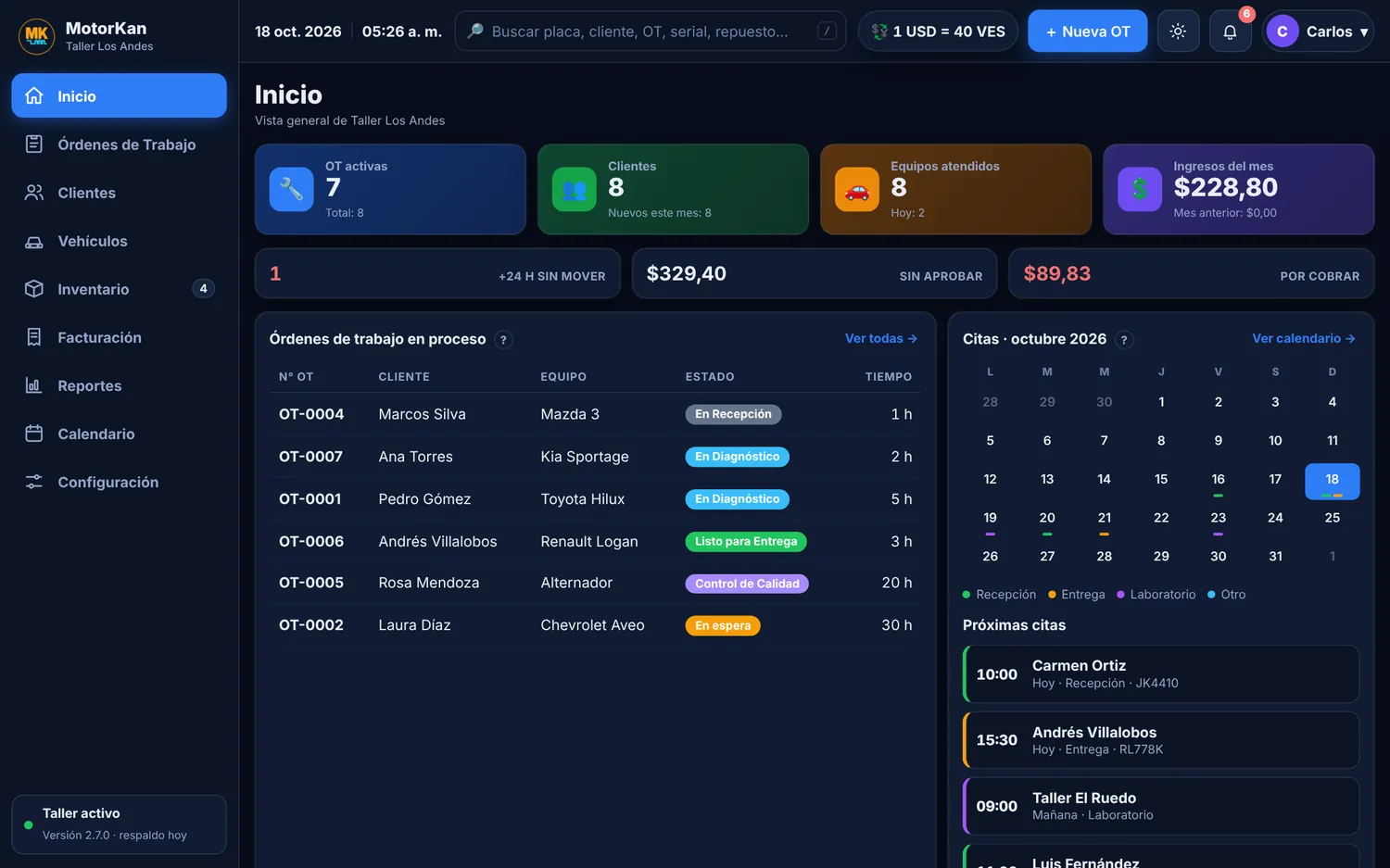The image size is (1390, 868).
Task: Create a new order with Nueva OT
Action: (x=1087, y=31)
